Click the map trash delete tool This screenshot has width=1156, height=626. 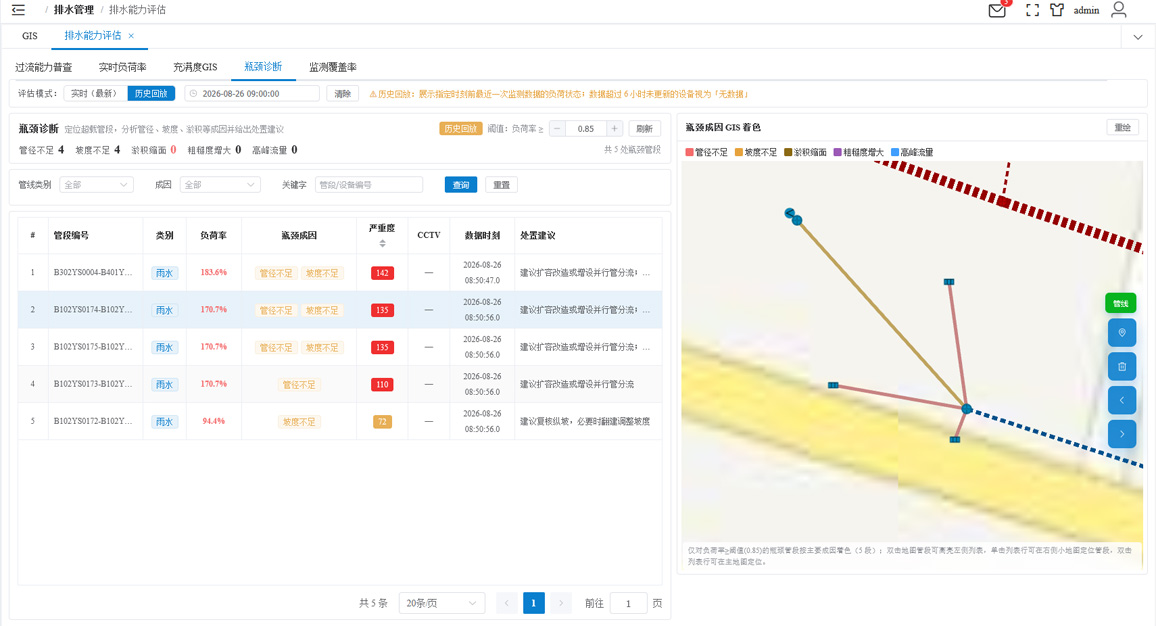click(x=1122, y=366)
